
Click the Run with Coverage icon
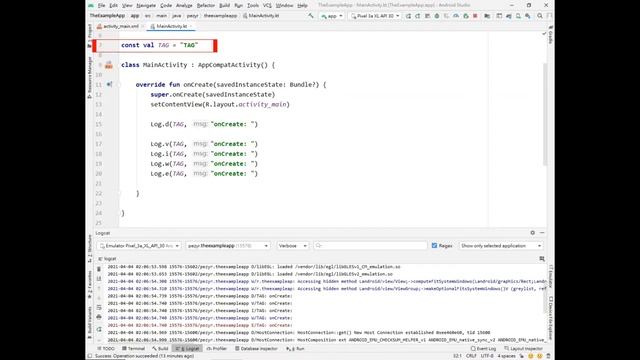(447, 16)
